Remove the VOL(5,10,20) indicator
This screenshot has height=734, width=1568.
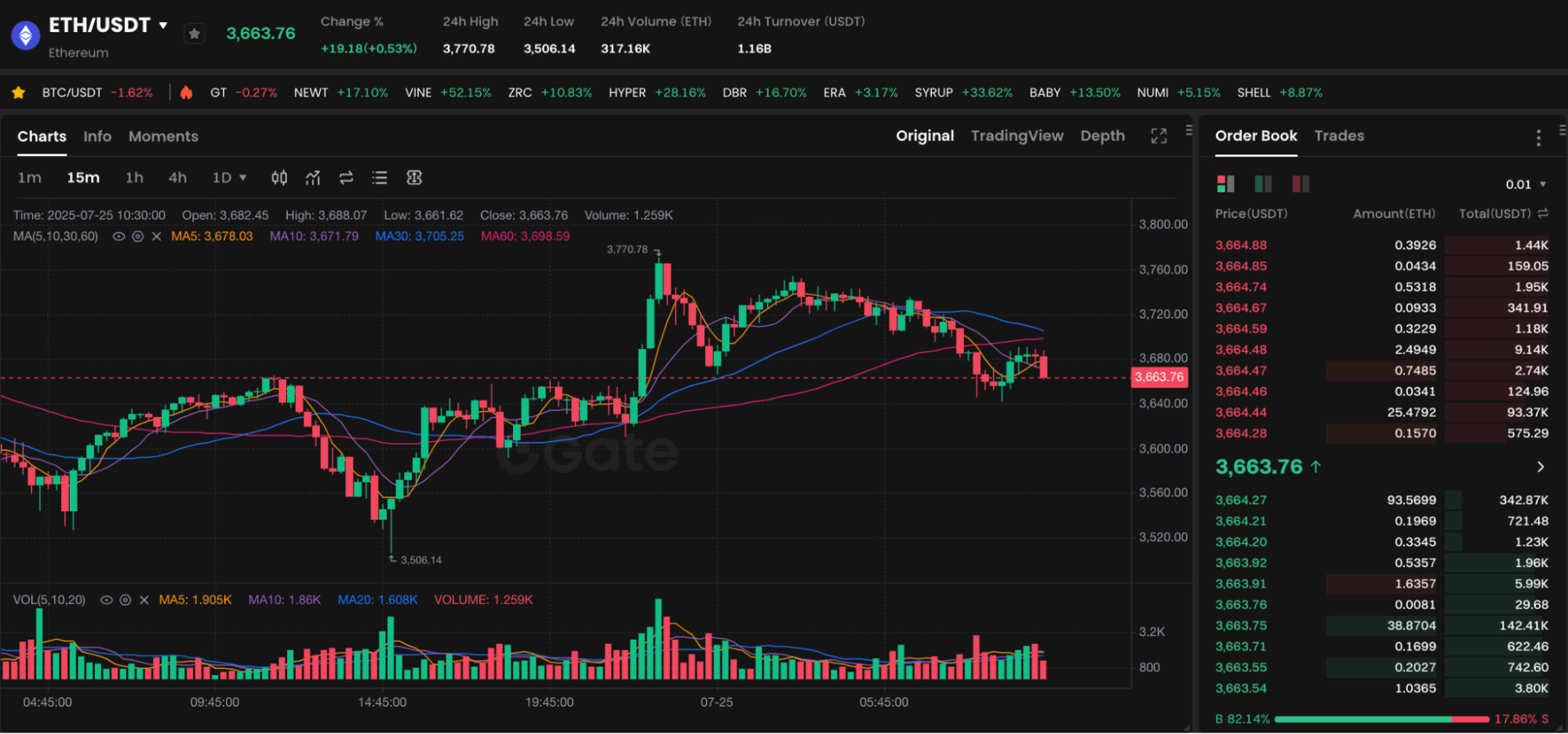(x=144, y=600)
